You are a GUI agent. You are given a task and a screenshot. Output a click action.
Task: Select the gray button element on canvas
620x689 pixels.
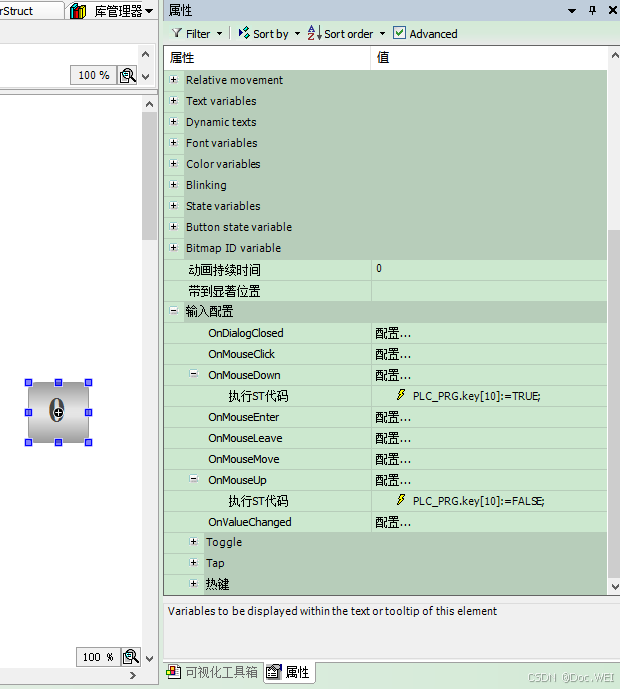(58, 412)
